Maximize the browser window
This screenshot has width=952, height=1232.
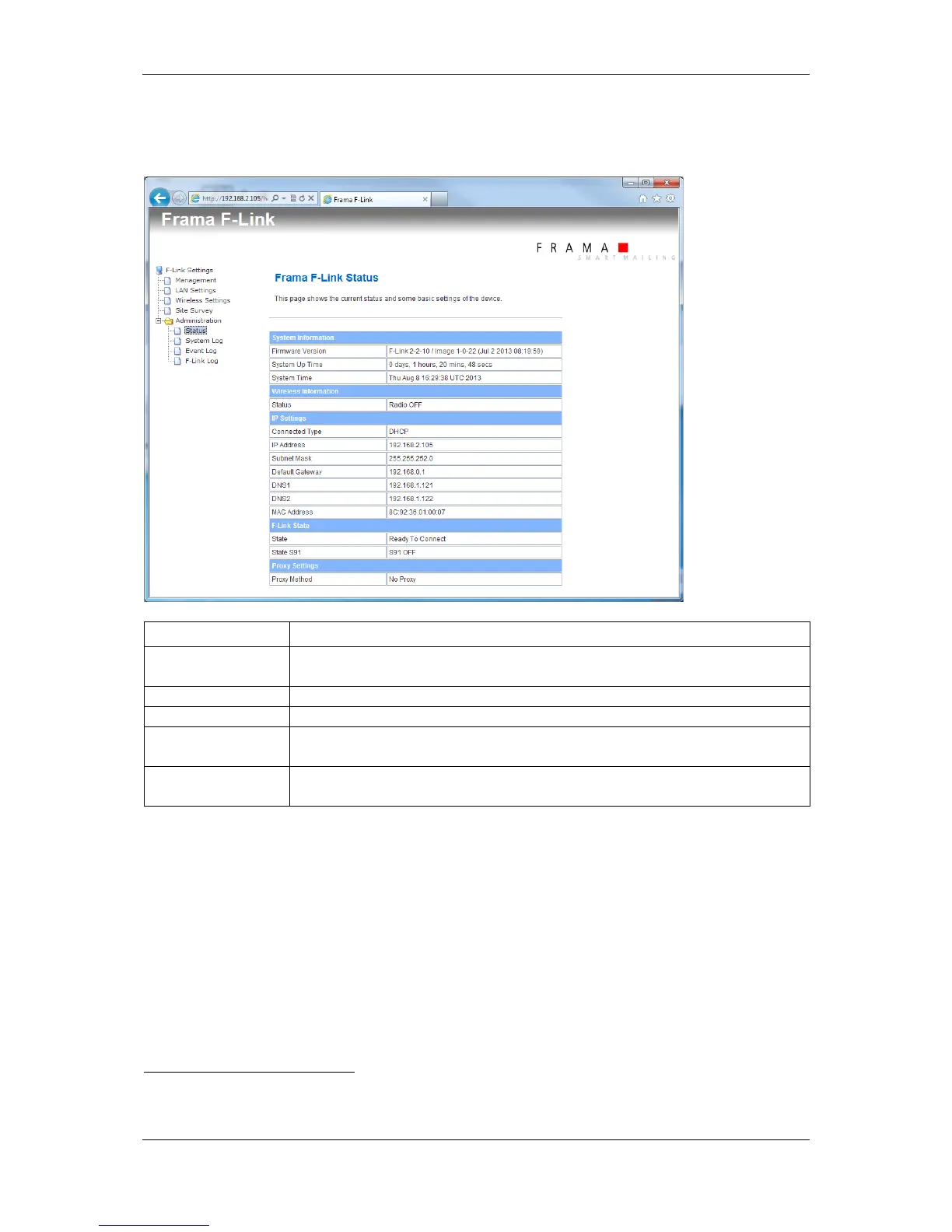[x=646, y=183]
